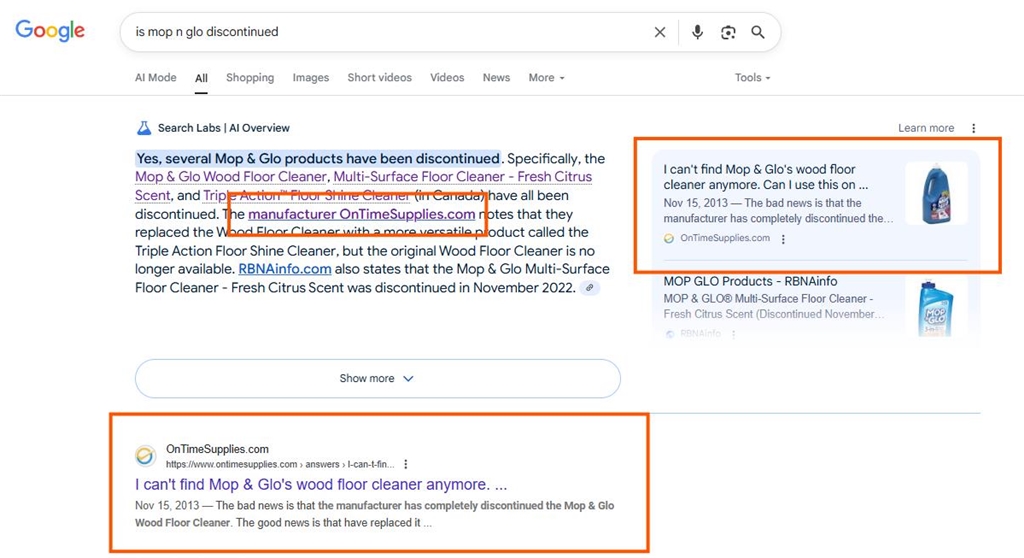Click into the search query field
The width and height of the screenshot is (1024, 558).
385,32
